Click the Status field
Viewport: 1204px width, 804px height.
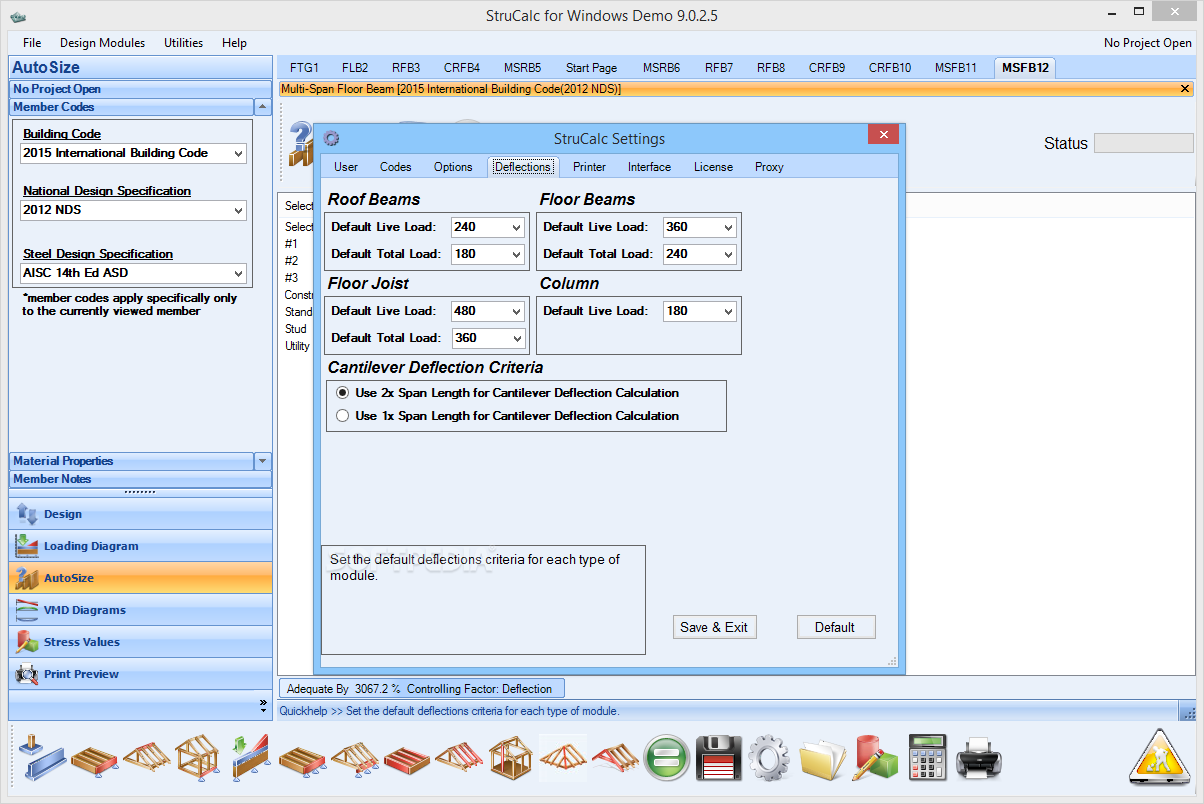pos(1143,143)
